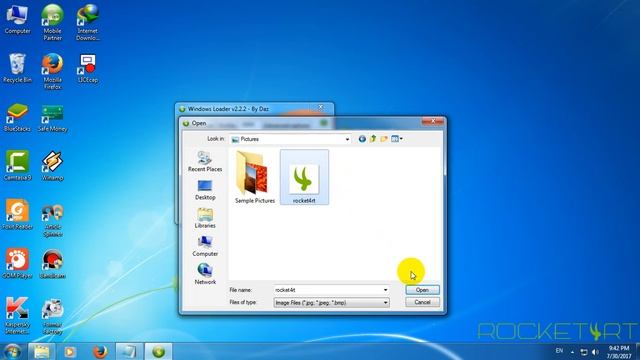The width and height of the screenshot is (640, 360).
Task: Launch Windows Media Player from taskbar
Action: [x=70, y=351]
